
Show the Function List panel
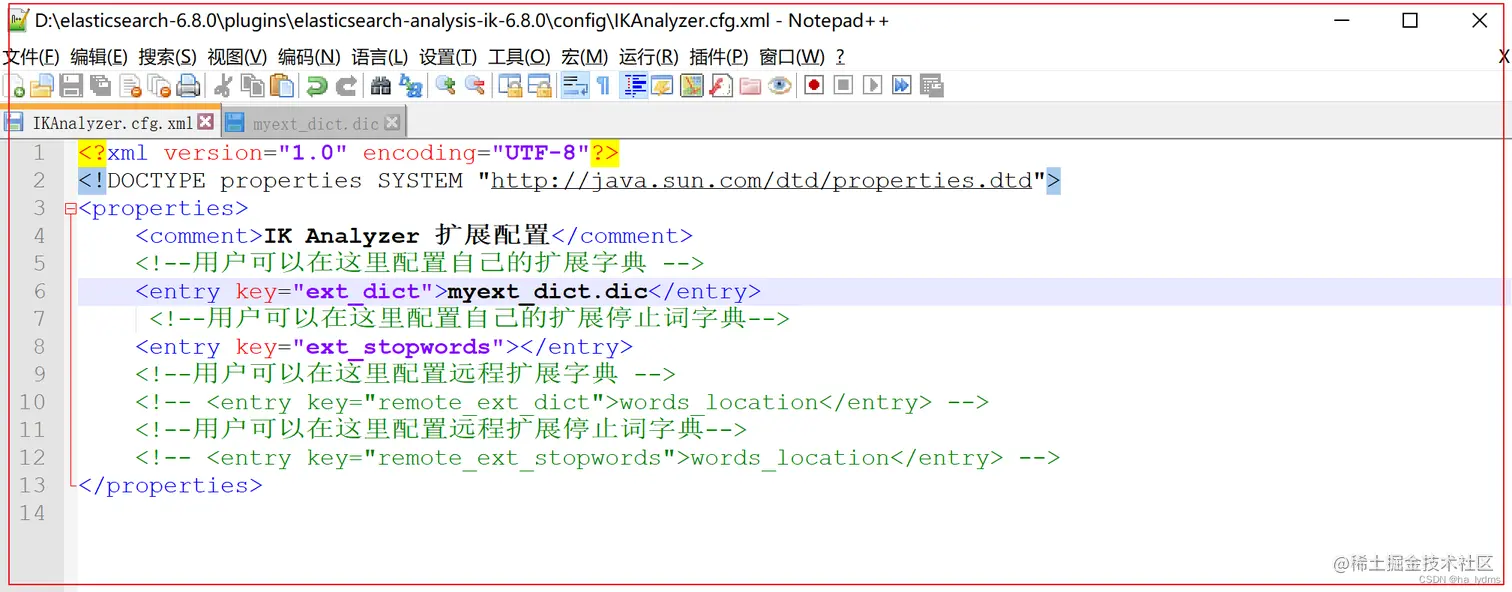click(721, 86)
